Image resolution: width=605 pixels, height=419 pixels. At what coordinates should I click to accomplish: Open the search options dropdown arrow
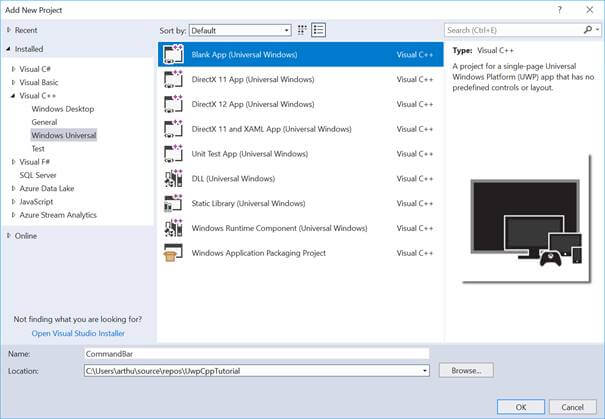tap(597, 30)
